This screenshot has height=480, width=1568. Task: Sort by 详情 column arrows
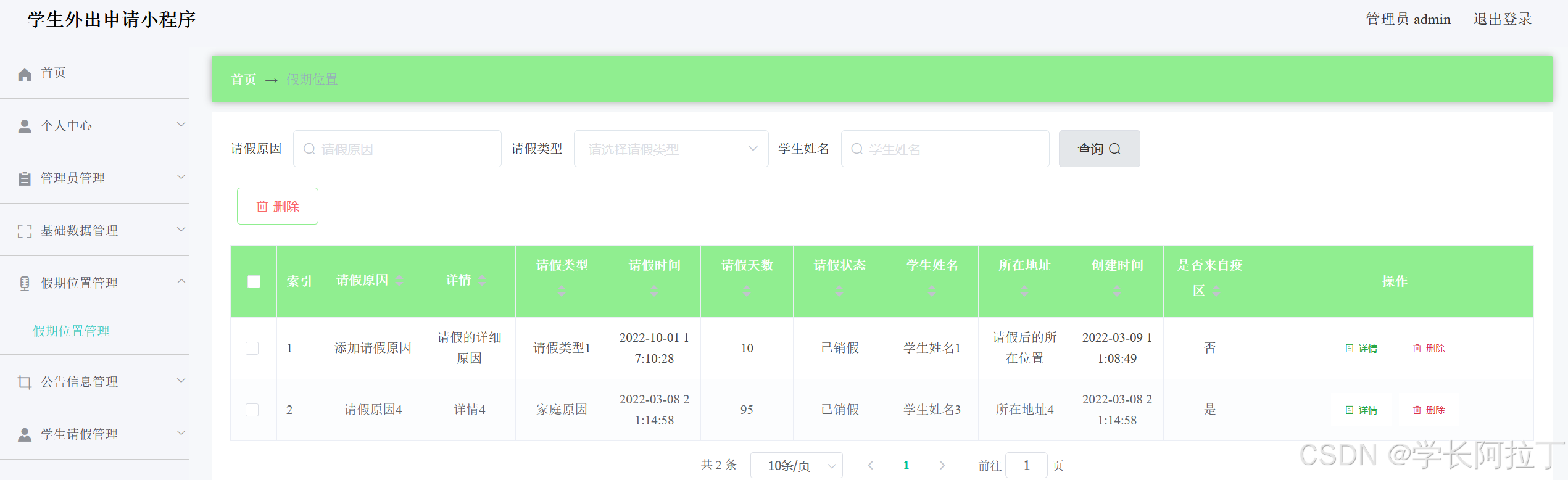tap(482, 280)
